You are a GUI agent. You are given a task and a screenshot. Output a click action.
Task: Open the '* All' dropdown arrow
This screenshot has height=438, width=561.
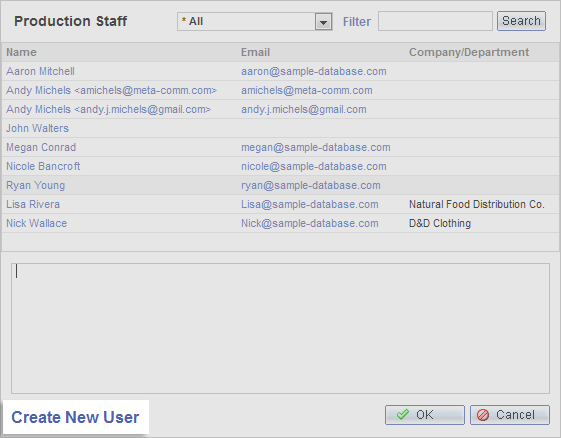[323, 22]
